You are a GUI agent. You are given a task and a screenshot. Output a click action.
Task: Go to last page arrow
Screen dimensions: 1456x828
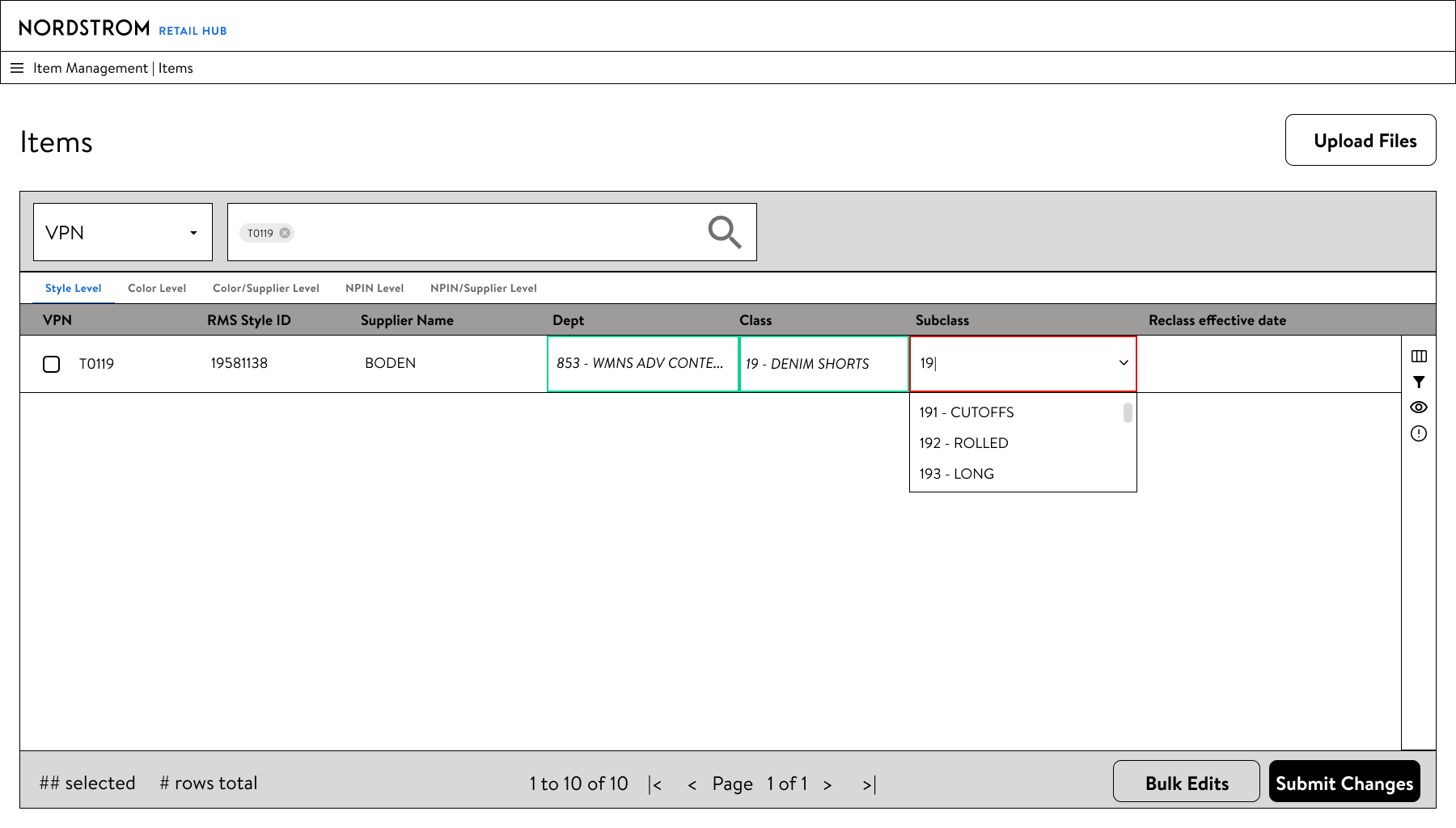coord(869,784)
